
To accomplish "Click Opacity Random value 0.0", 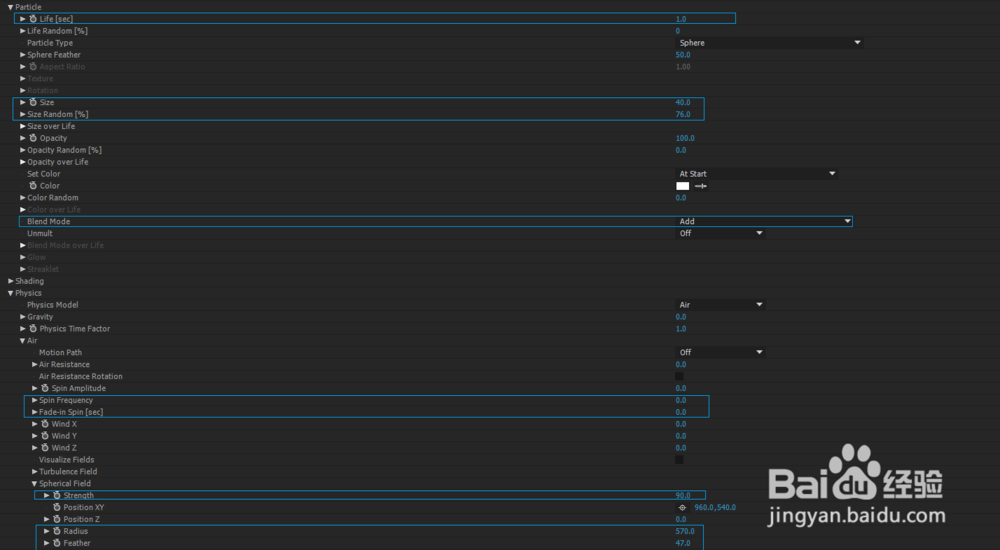I will (681, 150).
